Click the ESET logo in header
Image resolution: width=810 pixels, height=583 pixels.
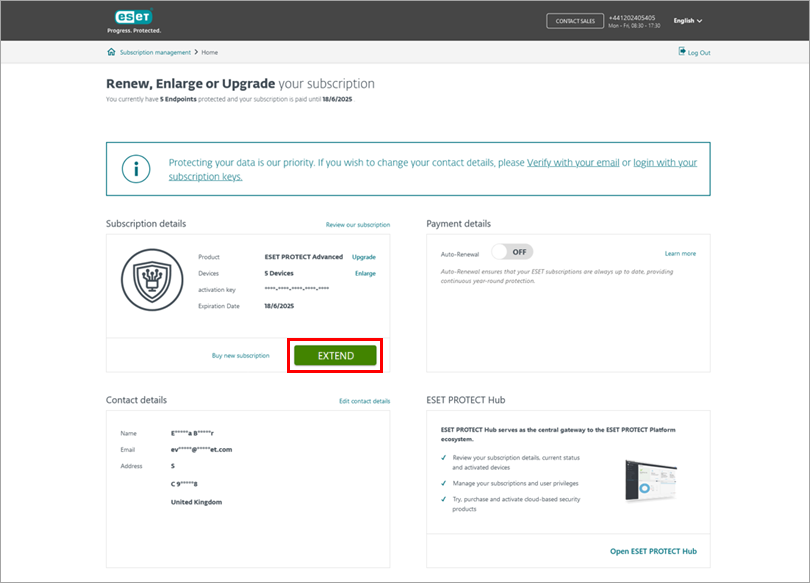[132, 18]
